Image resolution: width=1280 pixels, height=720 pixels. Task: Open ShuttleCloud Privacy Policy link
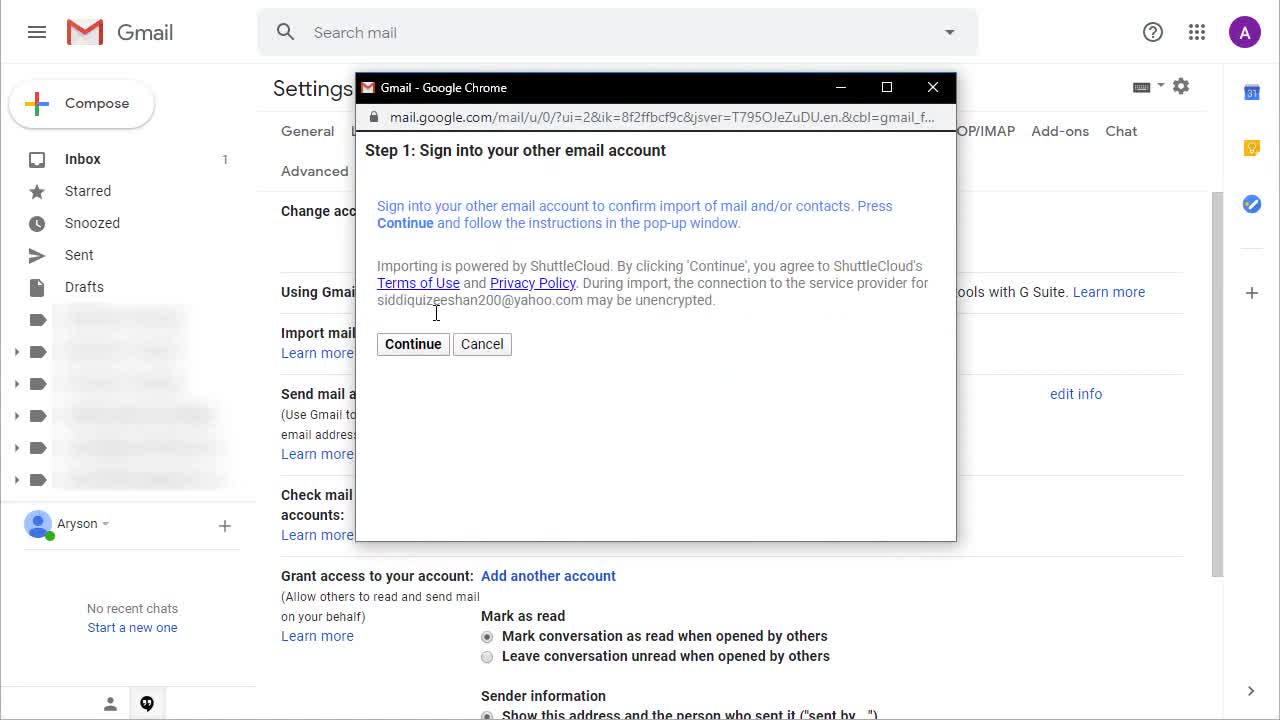tap(533, 283)
